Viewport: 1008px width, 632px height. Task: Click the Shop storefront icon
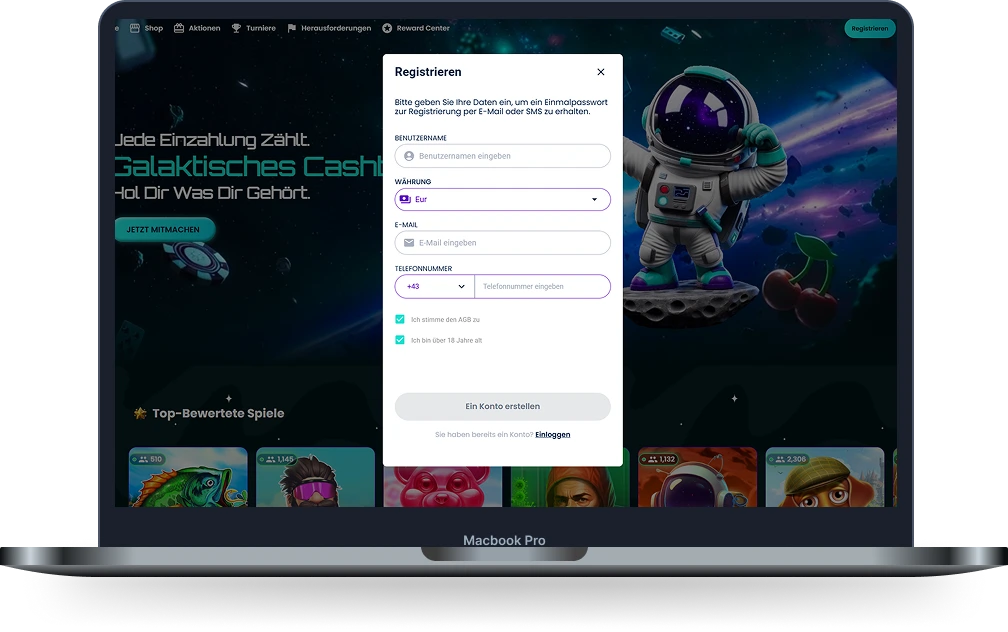134,28
